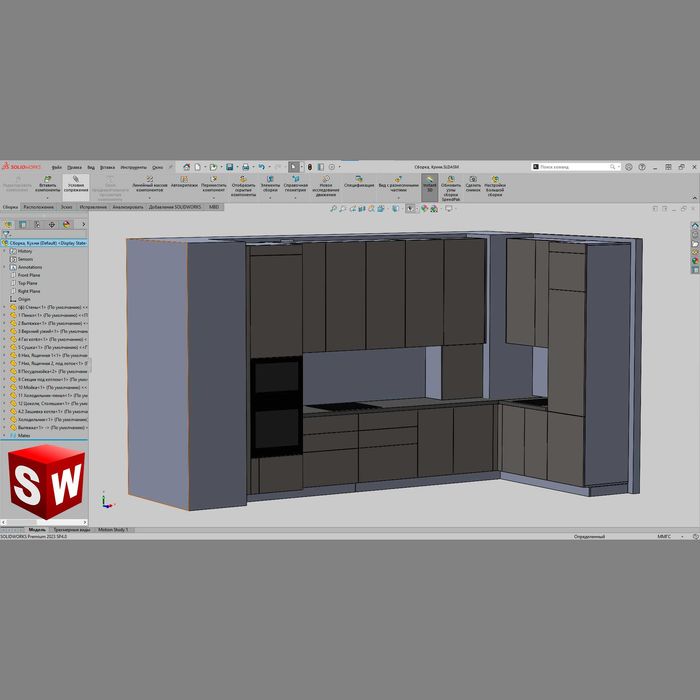This screenshot has width=700, height=700.
Task: Click the Rebuild traffic-light icon
Action: (310, 167)
